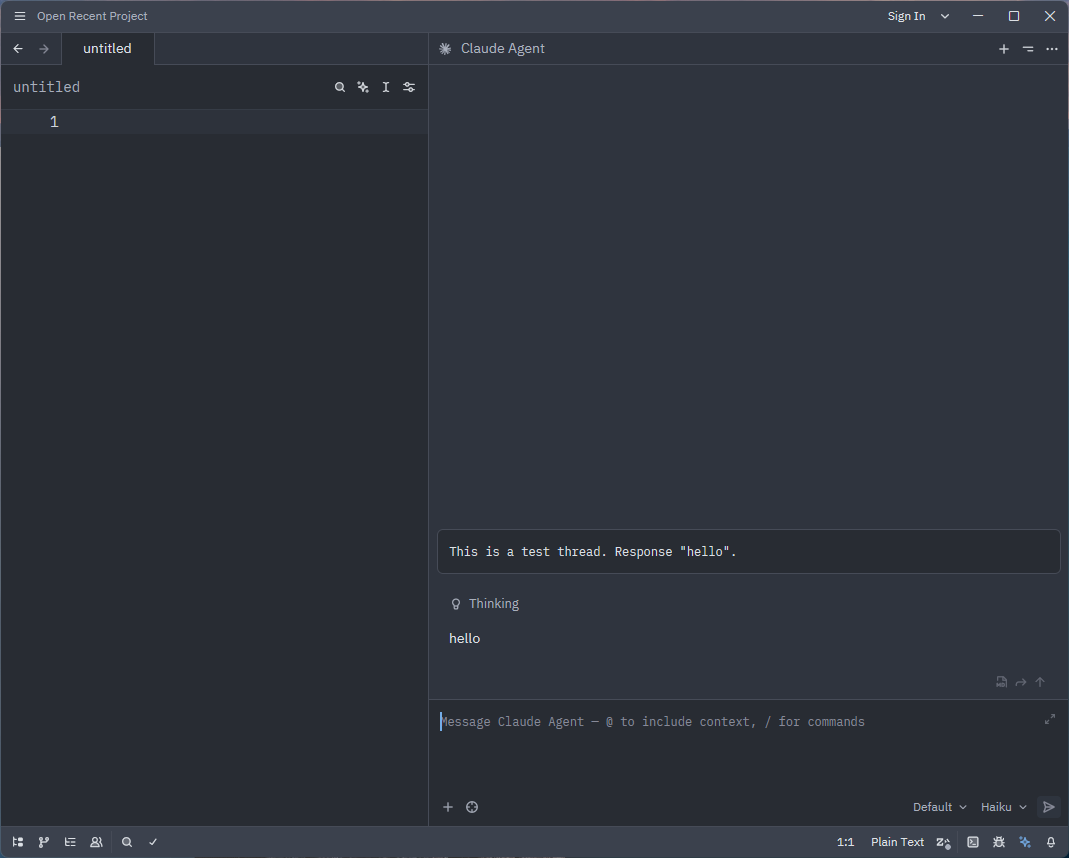Toggle the agent panel sparkle icon in status bar
This screenshot has width=1069, height=858.
(1025, 842)
